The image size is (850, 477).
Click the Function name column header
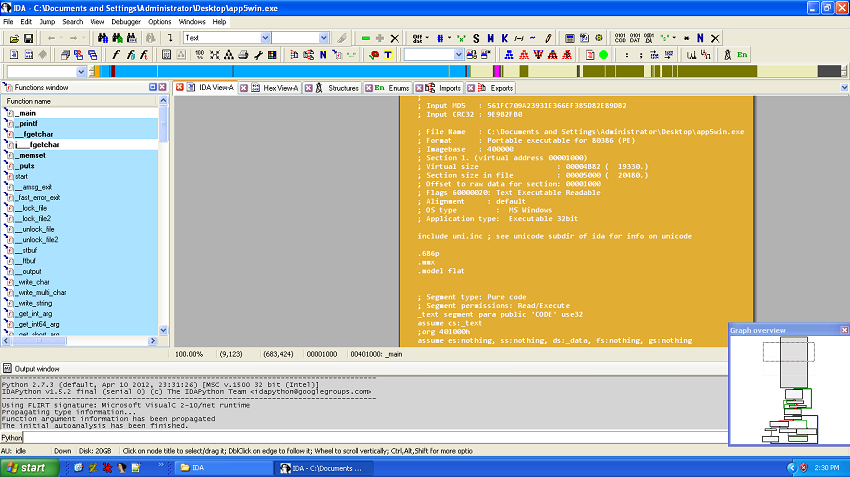[81, 101]
